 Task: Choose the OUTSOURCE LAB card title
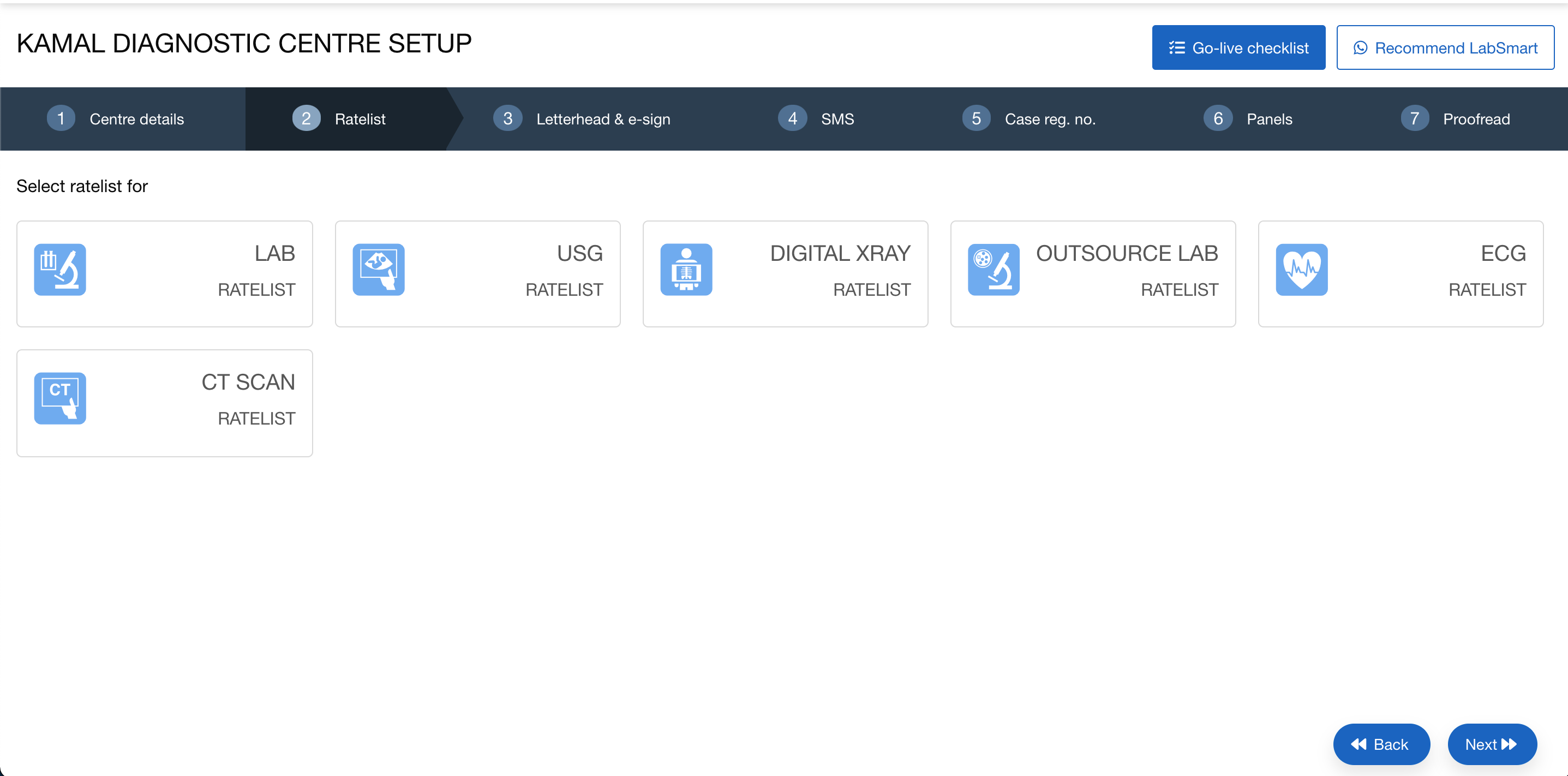coord(1127,253)
